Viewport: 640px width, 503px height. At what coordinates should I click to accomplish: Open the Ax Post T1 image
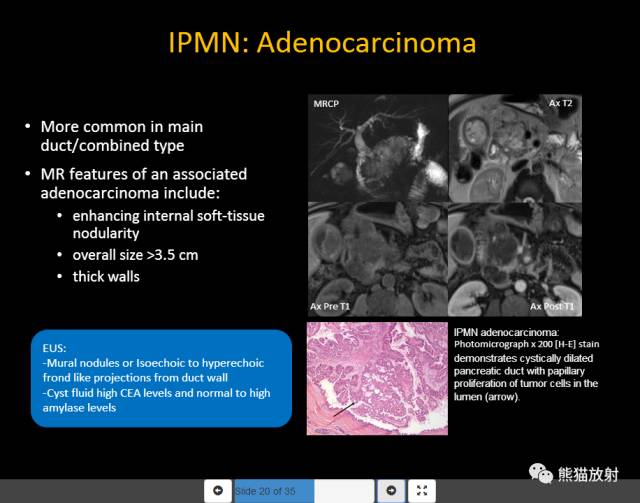(x=516, y=259)
